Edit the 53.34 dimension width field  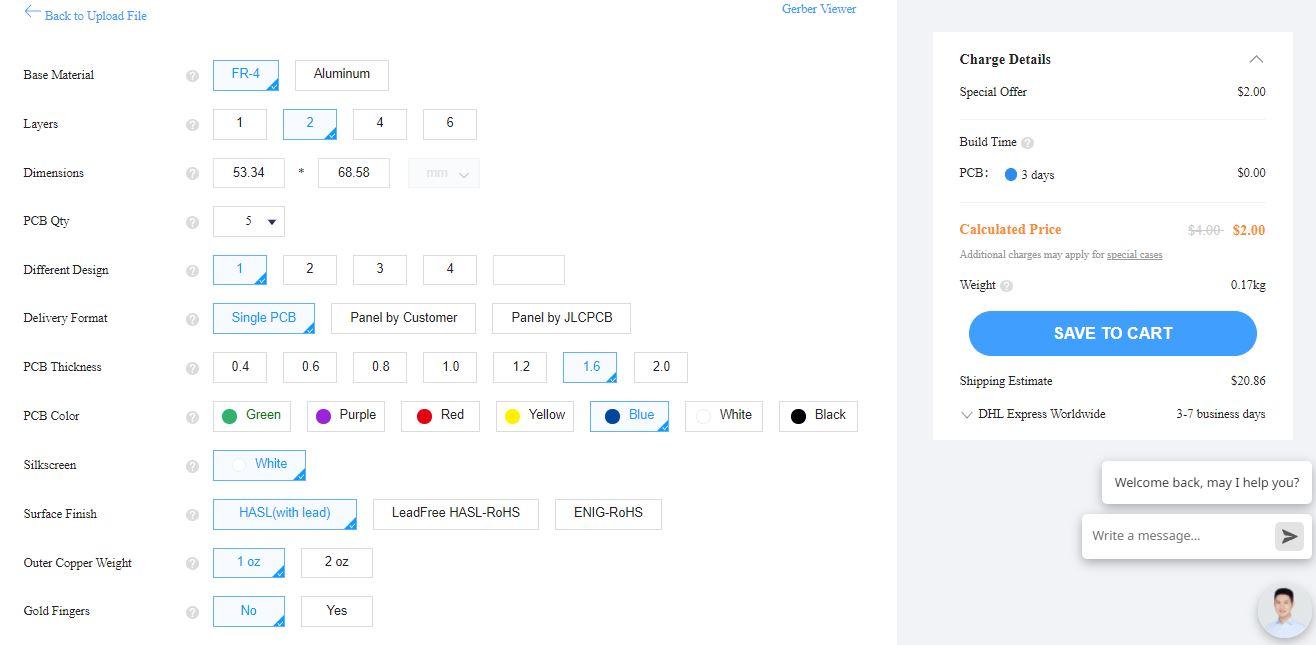(x=248, y=173)
